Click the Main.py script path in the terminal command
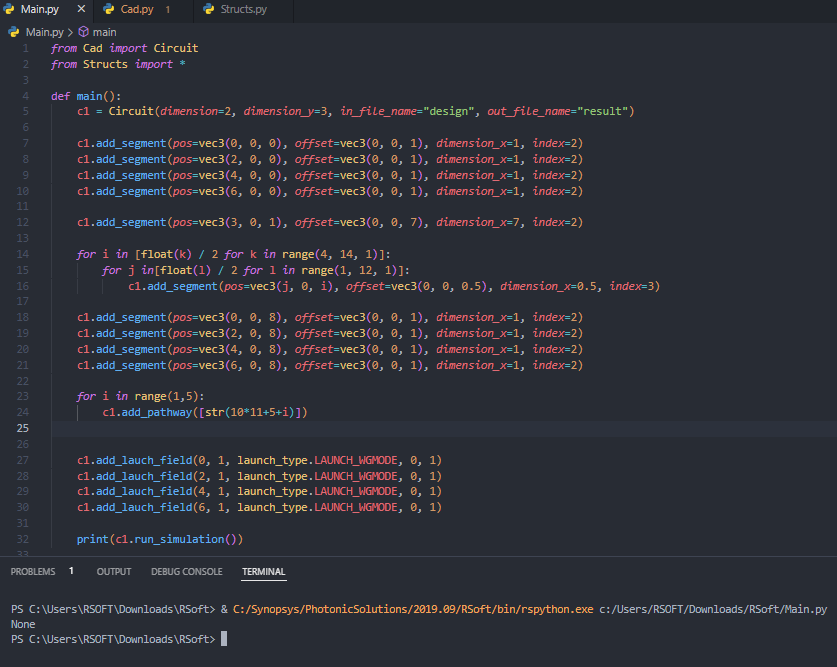The image size is (837, 667). pyautogui.click(x=713, y=609)
